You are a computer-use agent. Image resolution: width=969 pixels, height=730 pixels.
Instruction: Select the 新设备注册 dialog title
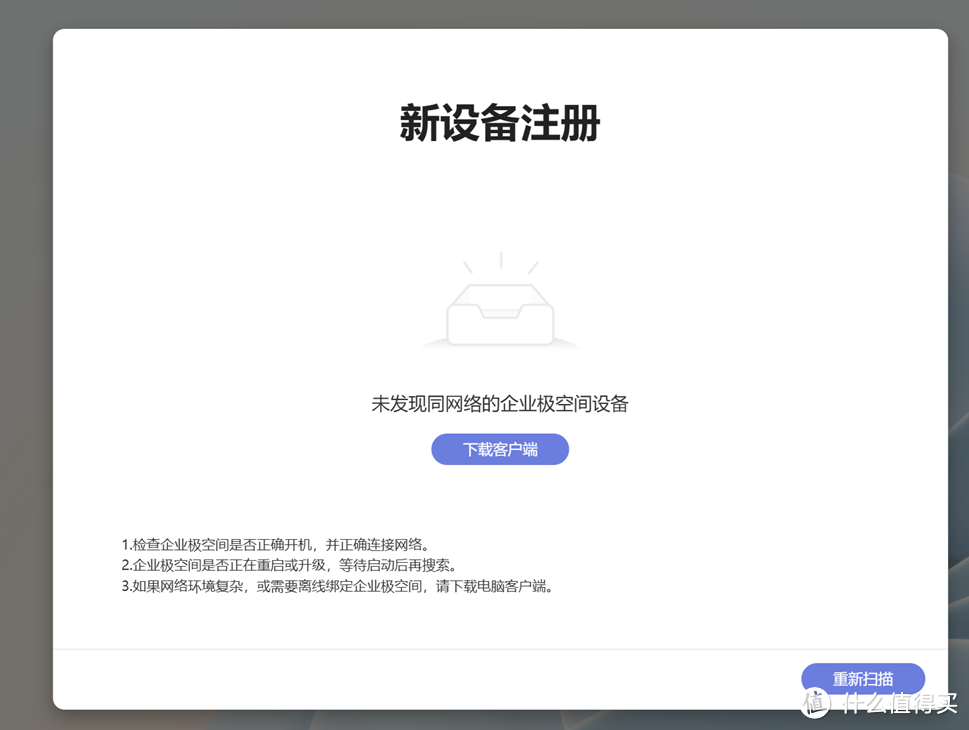point(499,122)
